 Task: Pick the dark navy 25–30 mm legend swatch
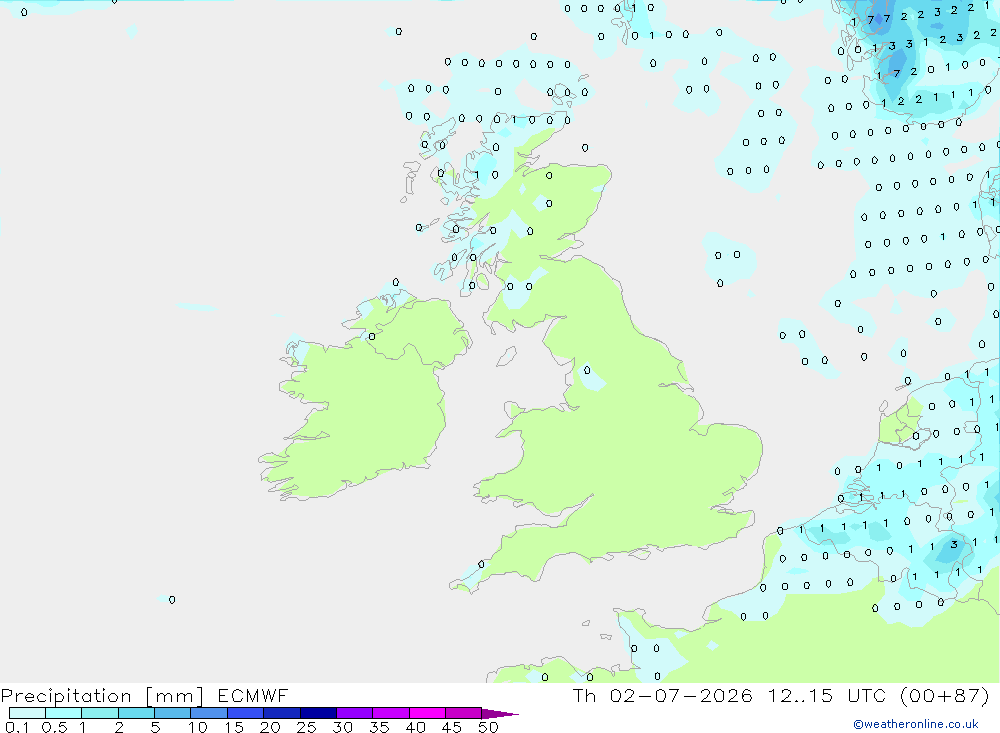[x=318, y=713]
